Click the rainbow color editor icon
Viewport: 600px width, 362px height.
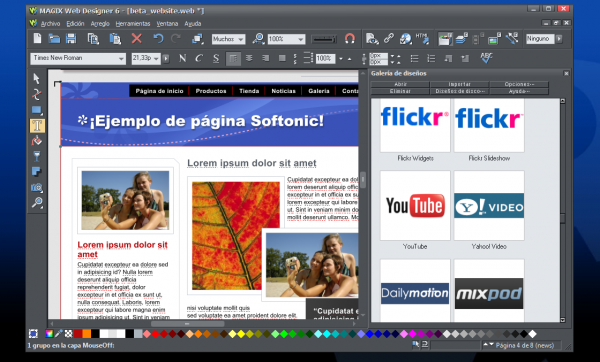49,334
